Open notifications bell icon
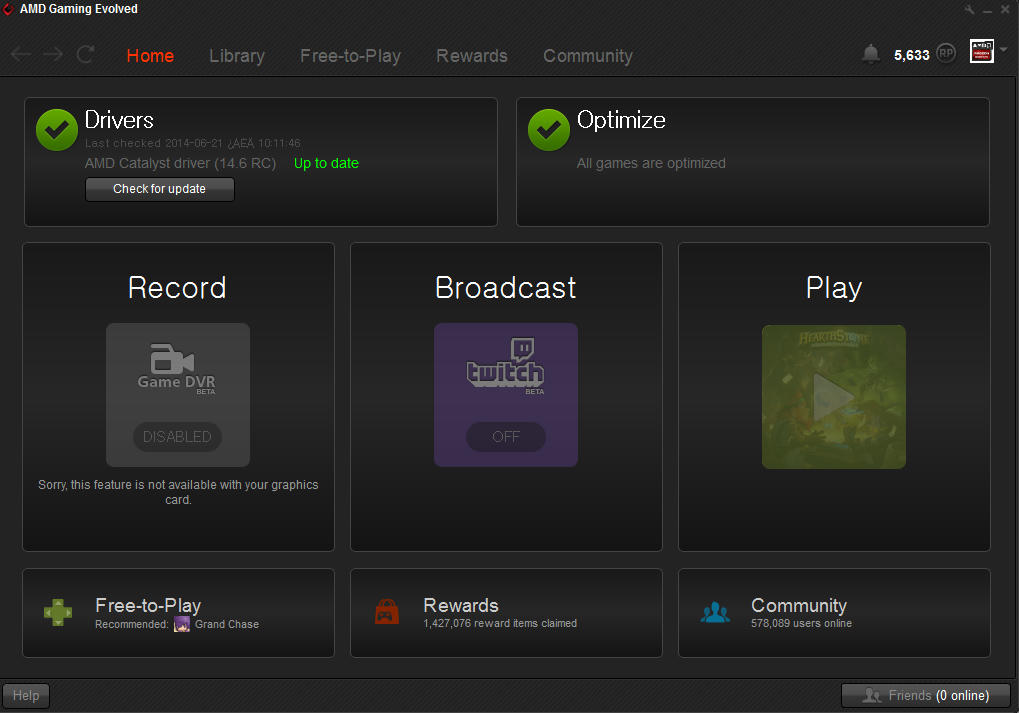 click(x=871, y=54)
